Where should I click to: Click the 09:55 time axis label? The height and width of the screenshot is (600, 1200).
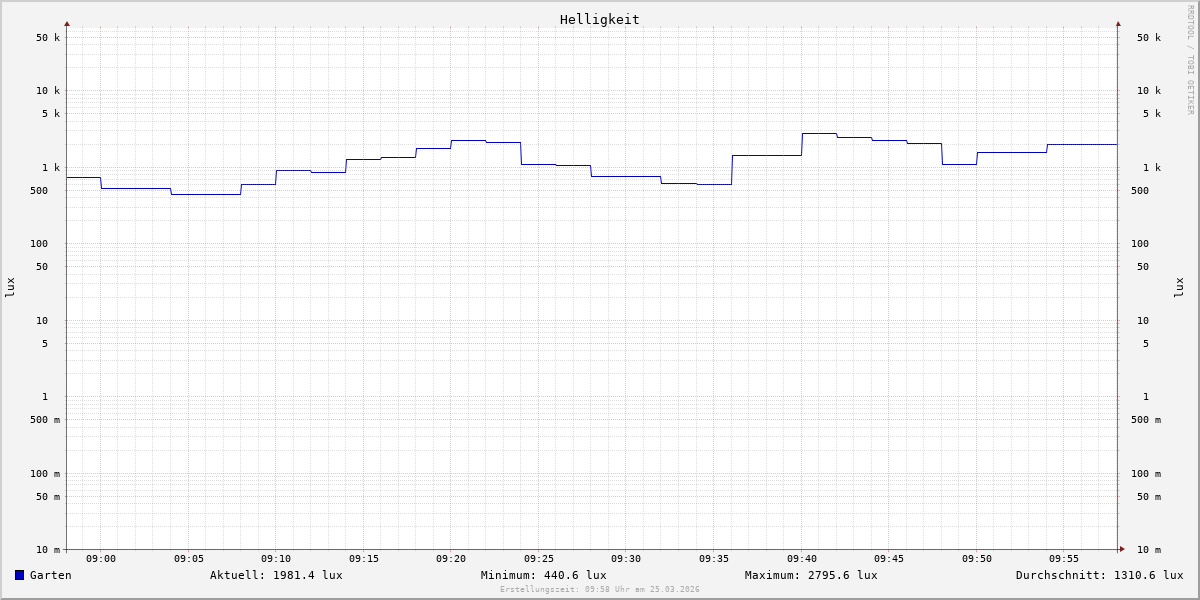click(1064, 559)
